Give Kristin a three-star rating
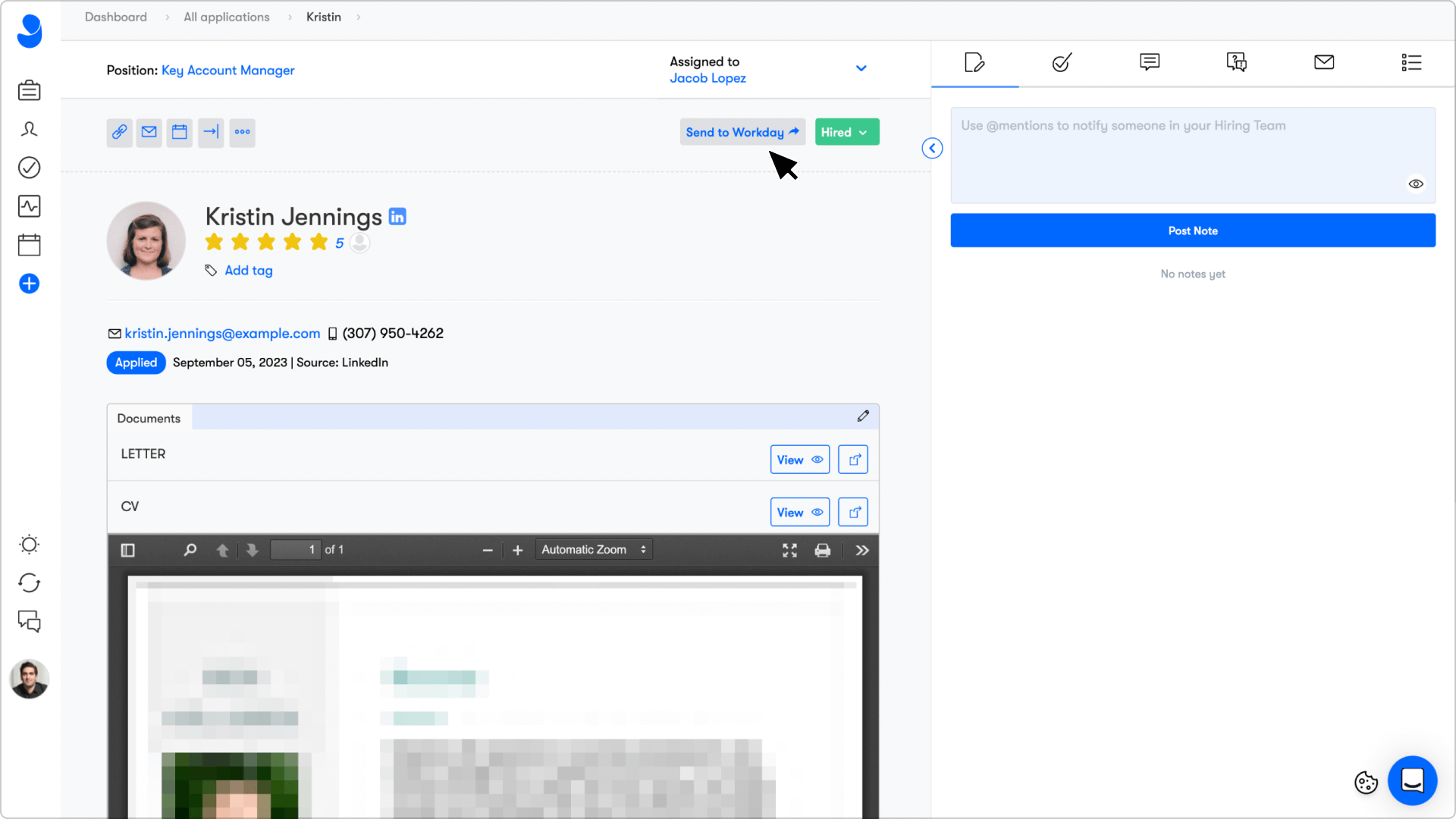The width and height of the screenshot is (1456, 819). 265,241
